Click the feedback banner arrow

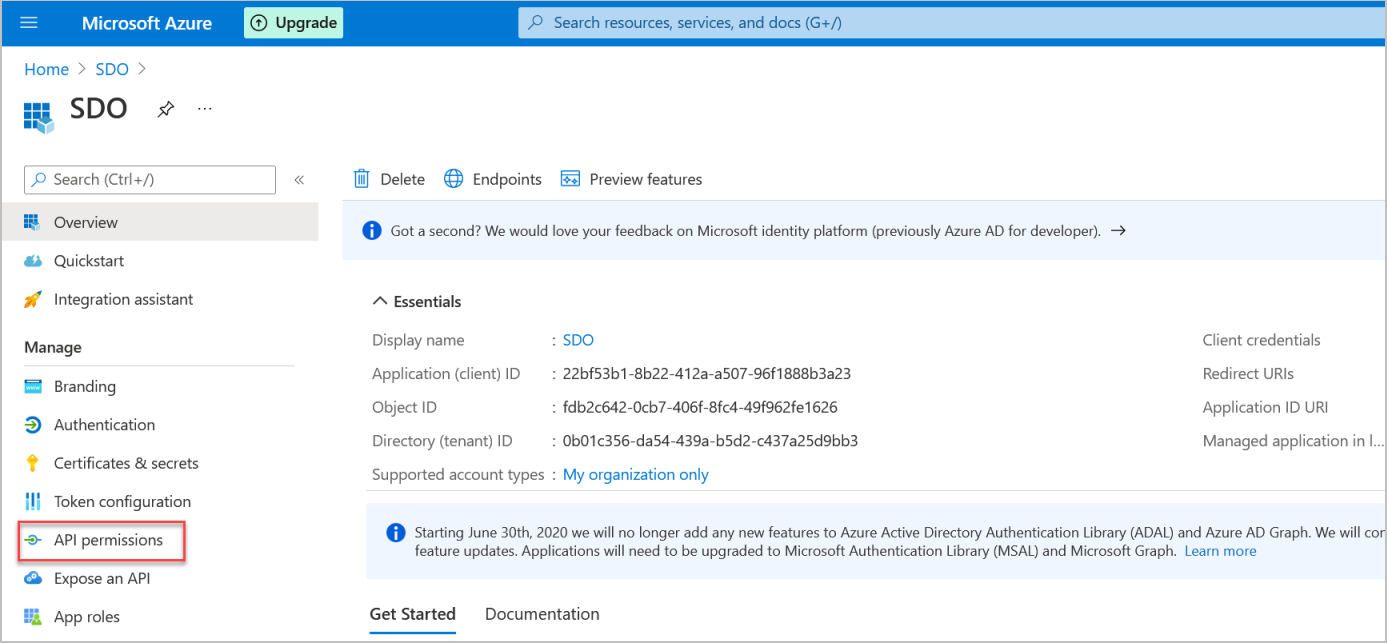(x=1119, y=230)
